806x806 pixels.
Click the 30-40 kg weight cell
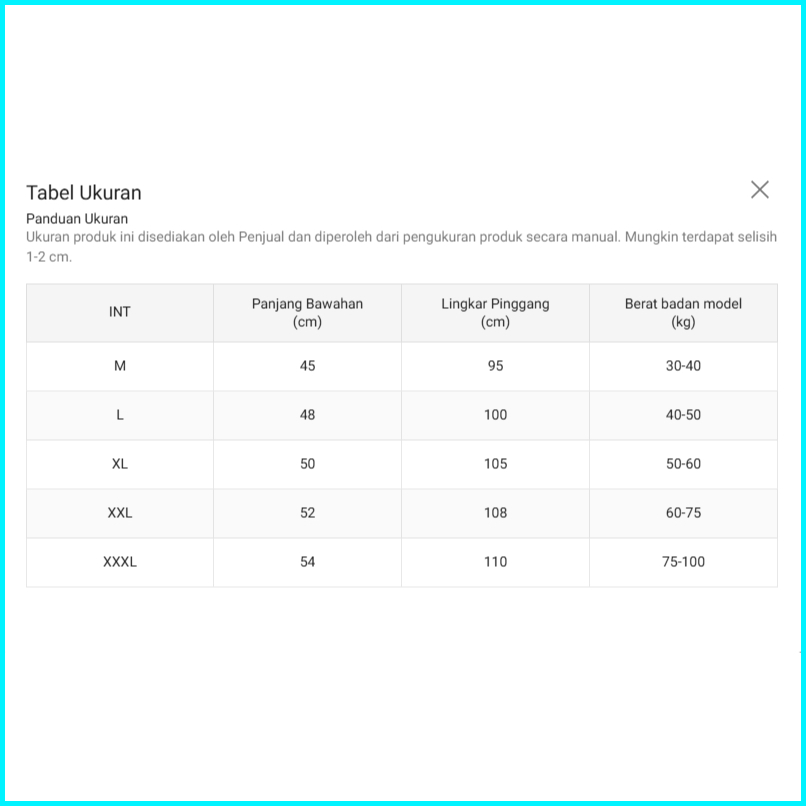683,366
